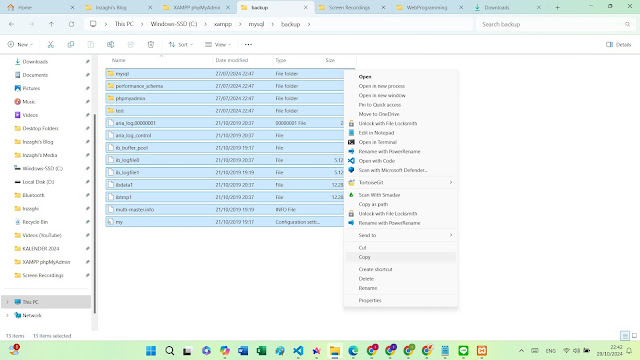Viewport: 640px width, 360px height.
Task: Click the Cut scissors icon in toolbar
Action: 51,44
